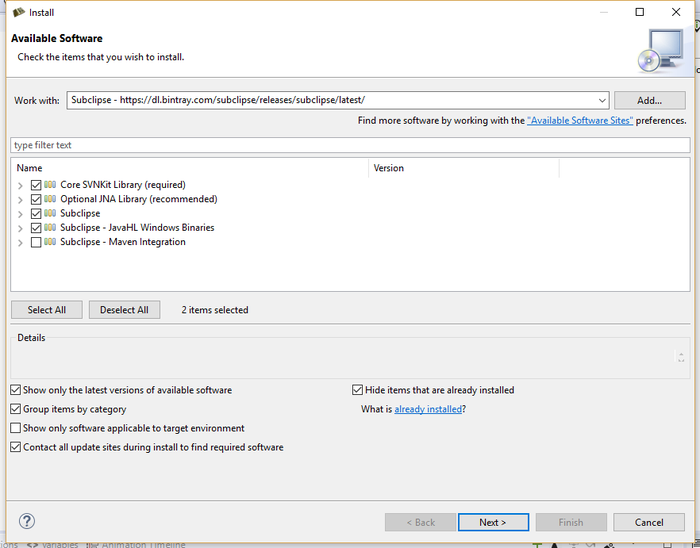Select JavaHL Windows Binaries category icon
Screen dimensions: 700x548
pyautogui.click(x=50, y=227)
